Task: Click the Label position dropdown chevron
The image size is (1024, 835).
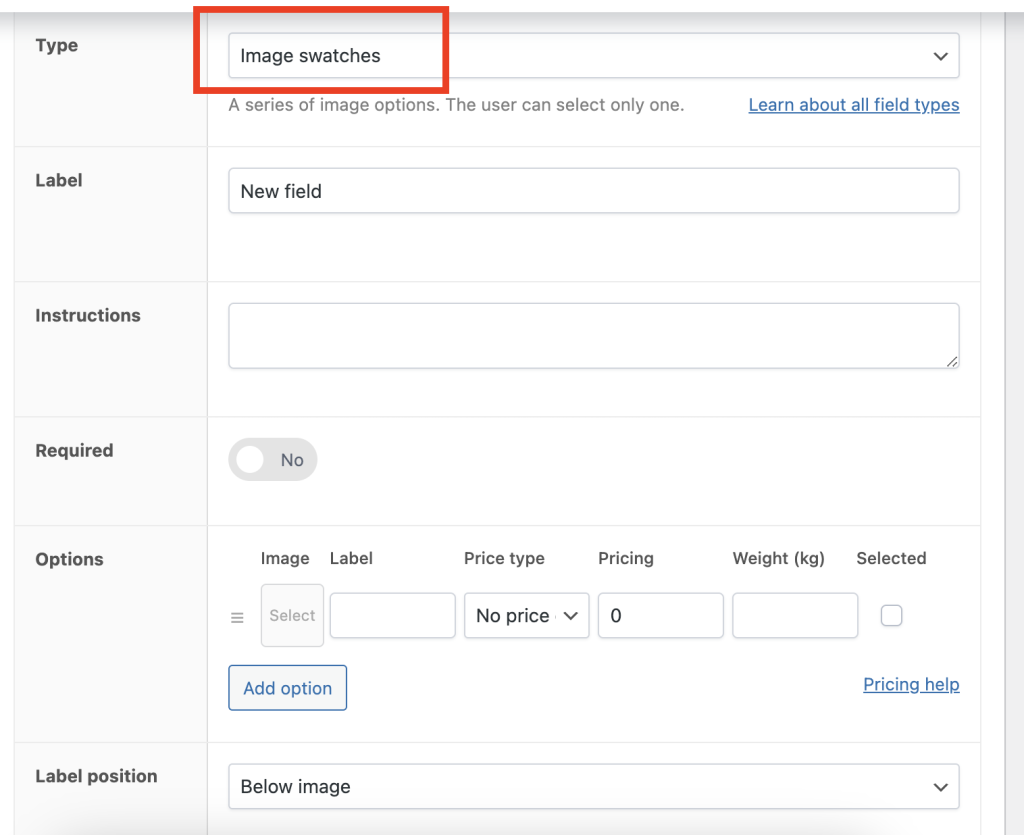Action: coord(940,787)
